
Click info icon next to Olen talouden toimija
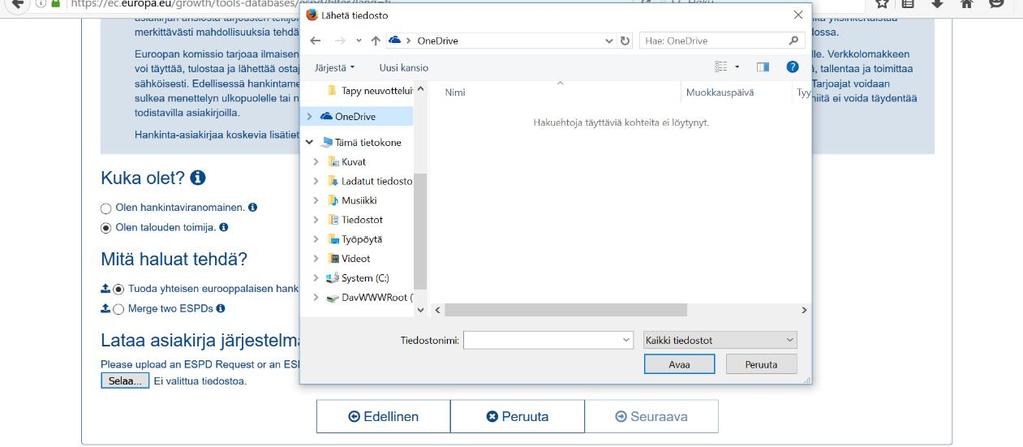coord(223,227)
